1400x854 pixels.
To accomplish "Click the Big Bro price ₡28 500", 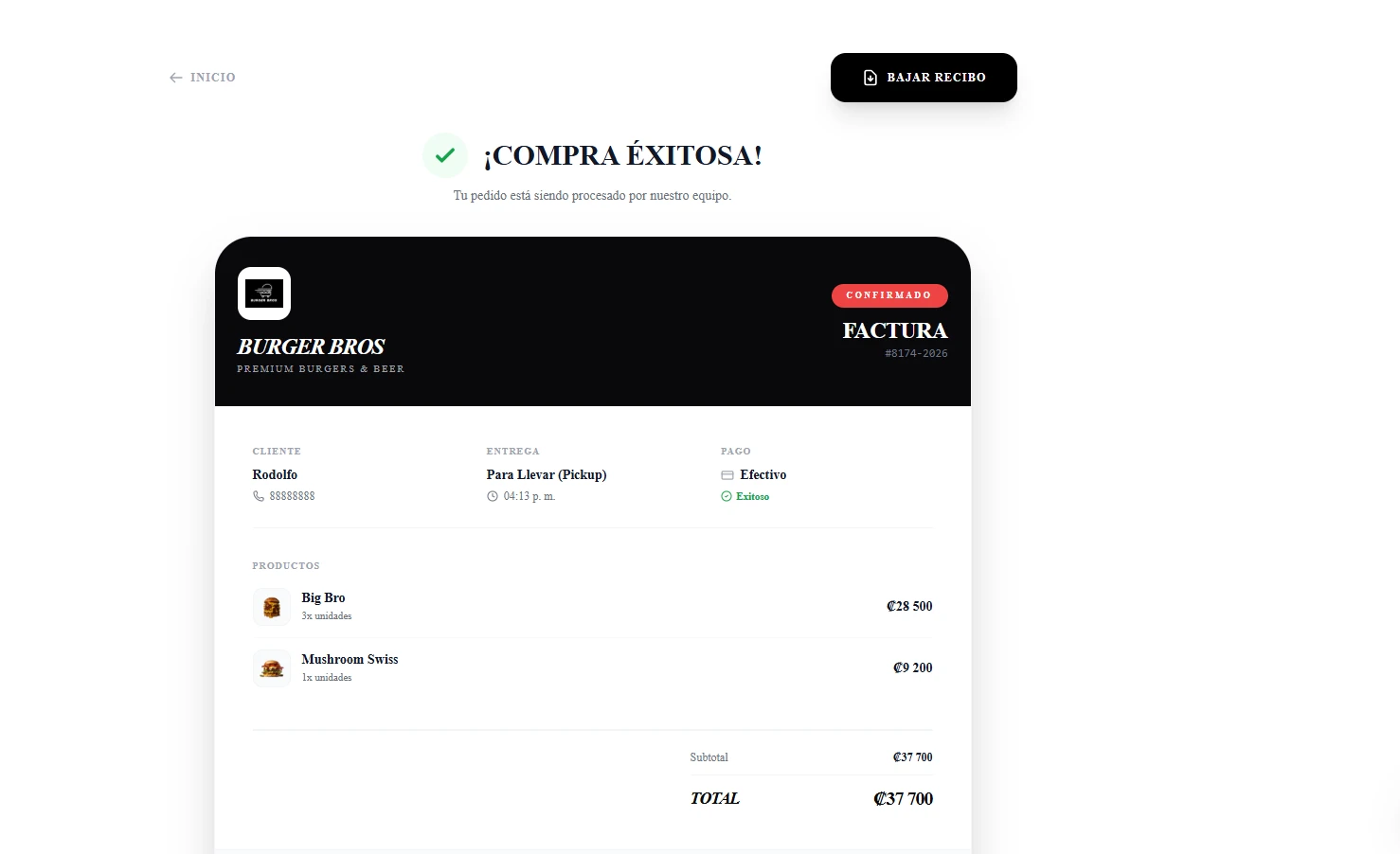I will pos(909,606).
